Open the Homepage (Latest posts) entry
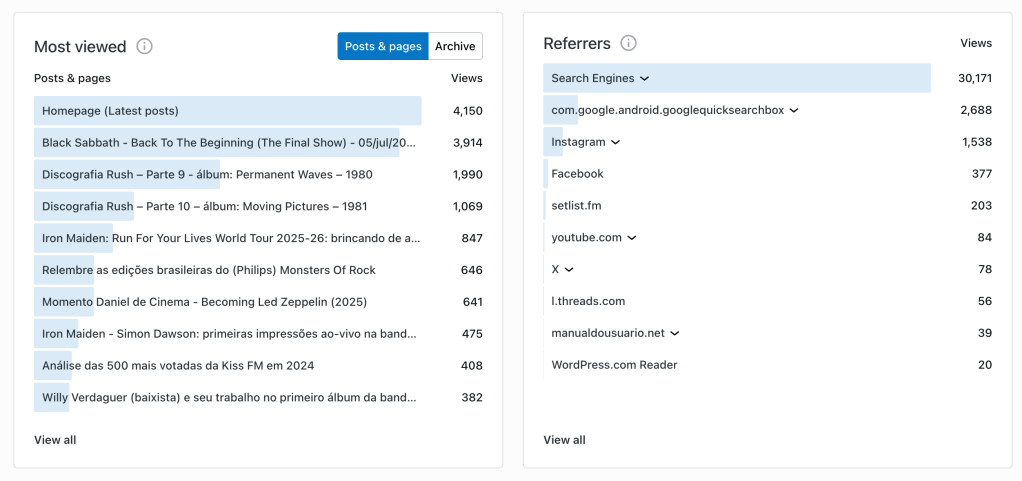1022x481 pixels. point(110,111)
